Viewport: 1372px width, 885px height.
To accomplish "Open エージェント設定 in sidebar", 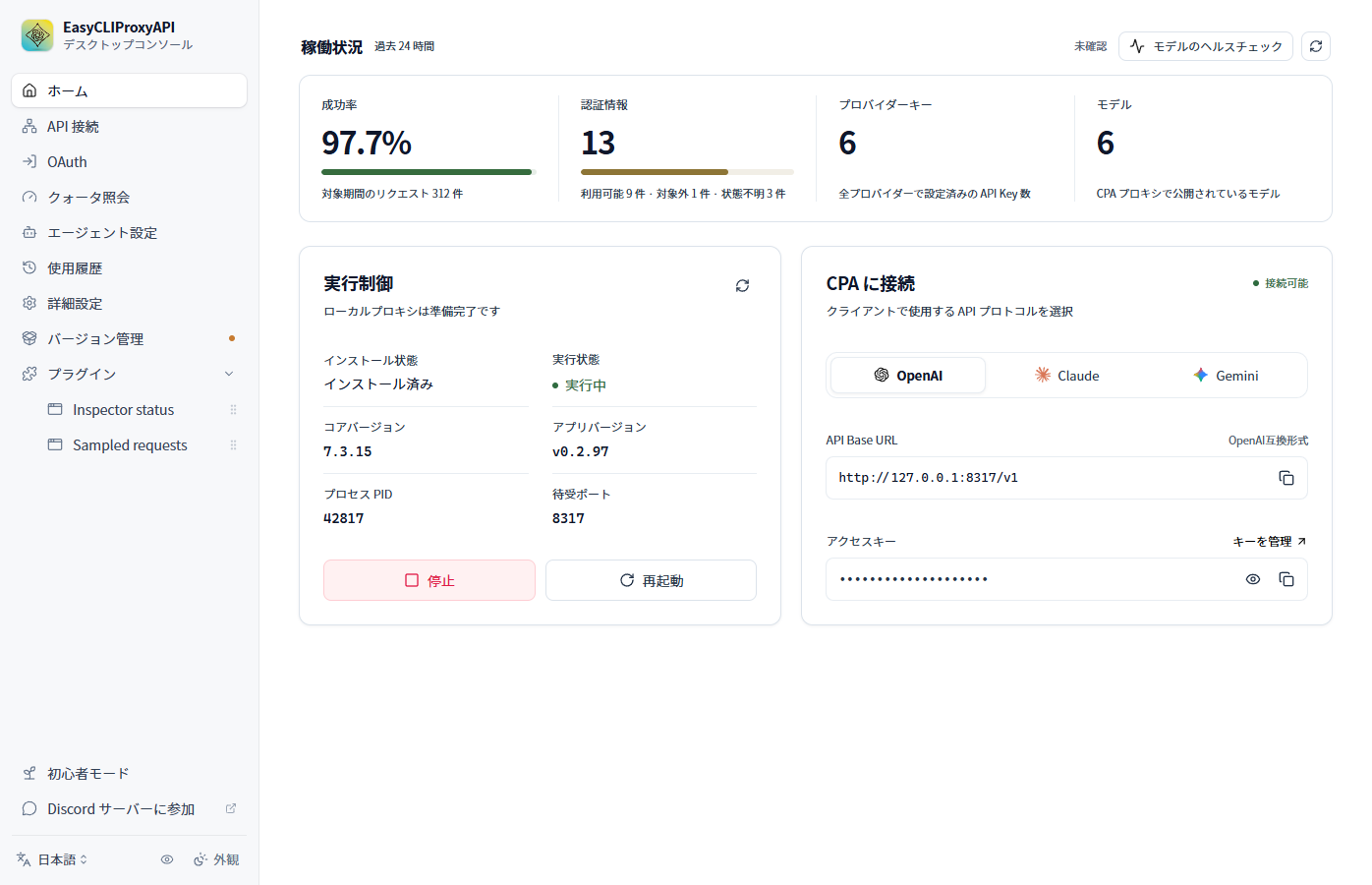I will pos(129,232).
